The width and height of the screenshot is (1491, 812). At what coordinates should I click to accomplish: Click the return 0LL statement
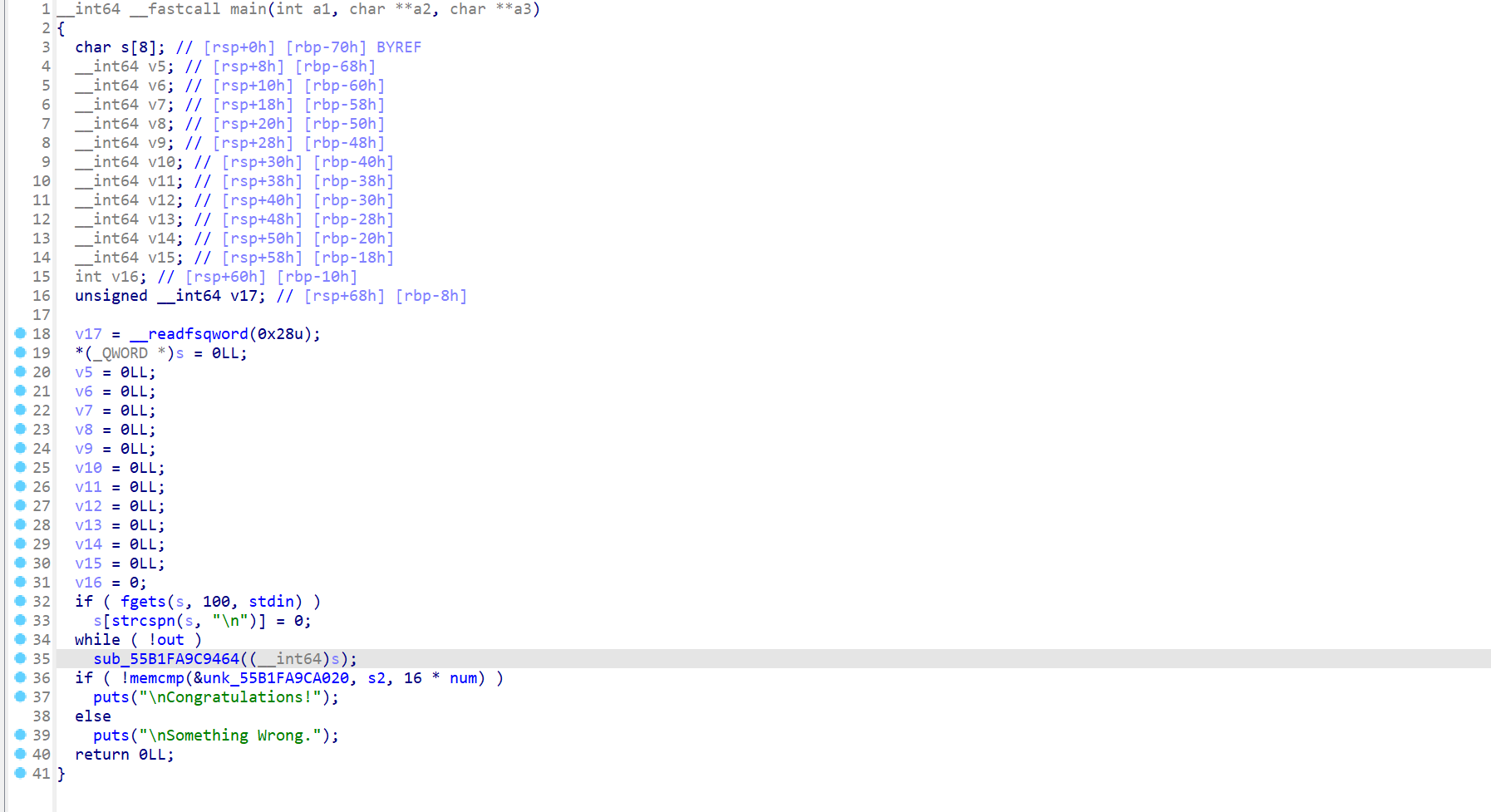(125, 755)
